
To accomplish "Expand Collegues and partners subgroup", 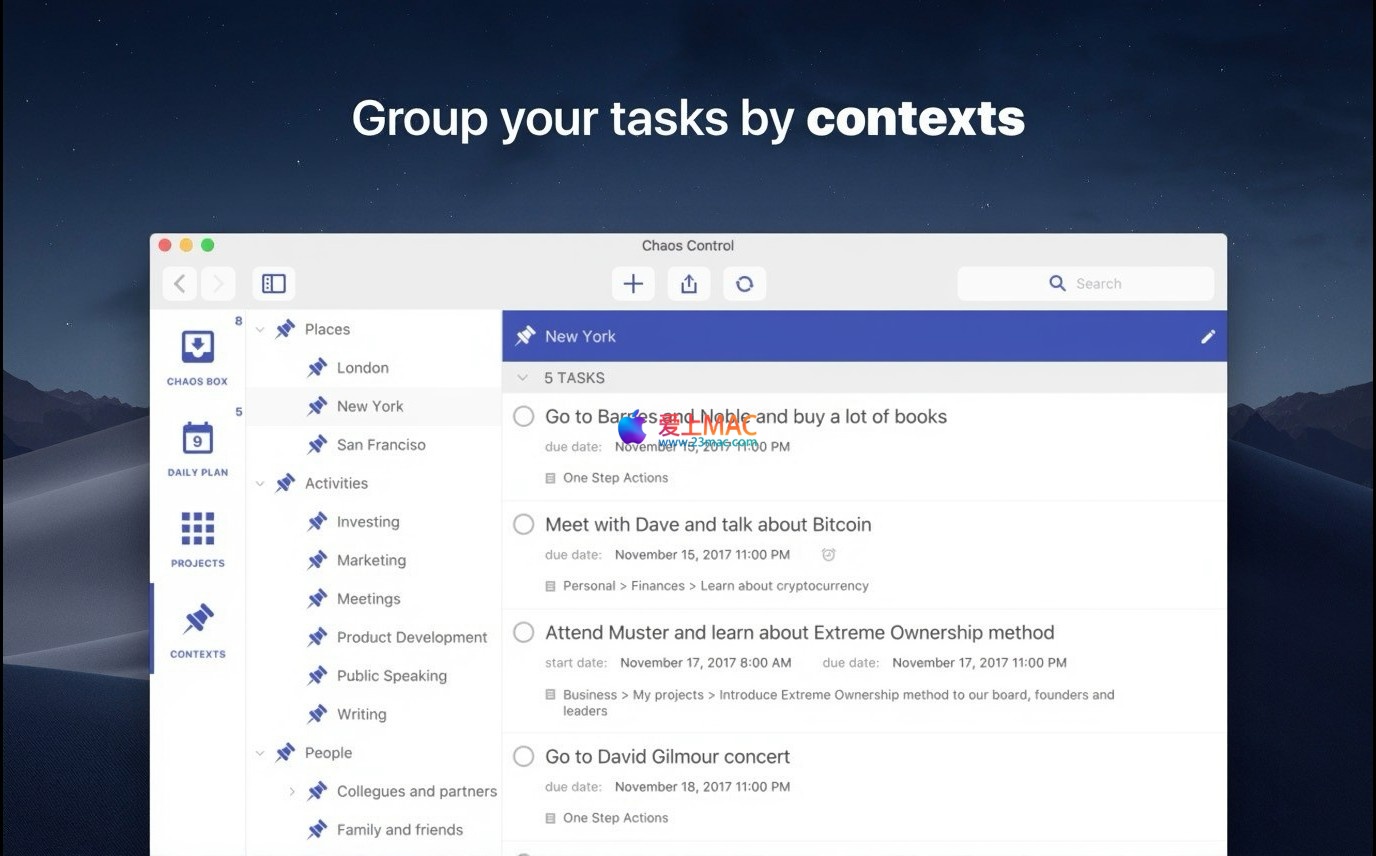I will pos(292,792).
